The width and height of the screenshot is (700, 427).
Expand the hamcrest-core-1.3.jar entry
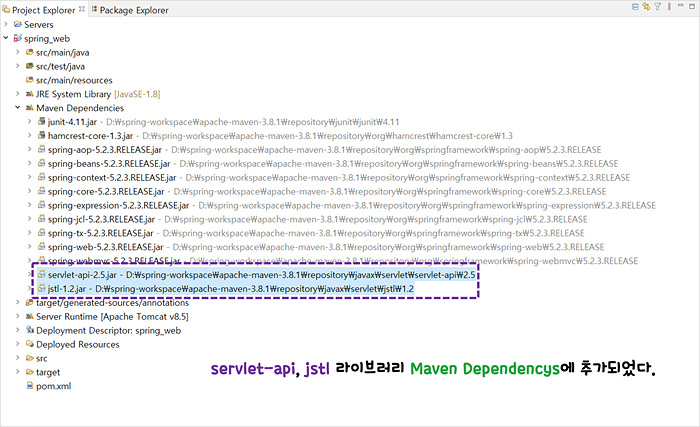(x=29, y=135)
